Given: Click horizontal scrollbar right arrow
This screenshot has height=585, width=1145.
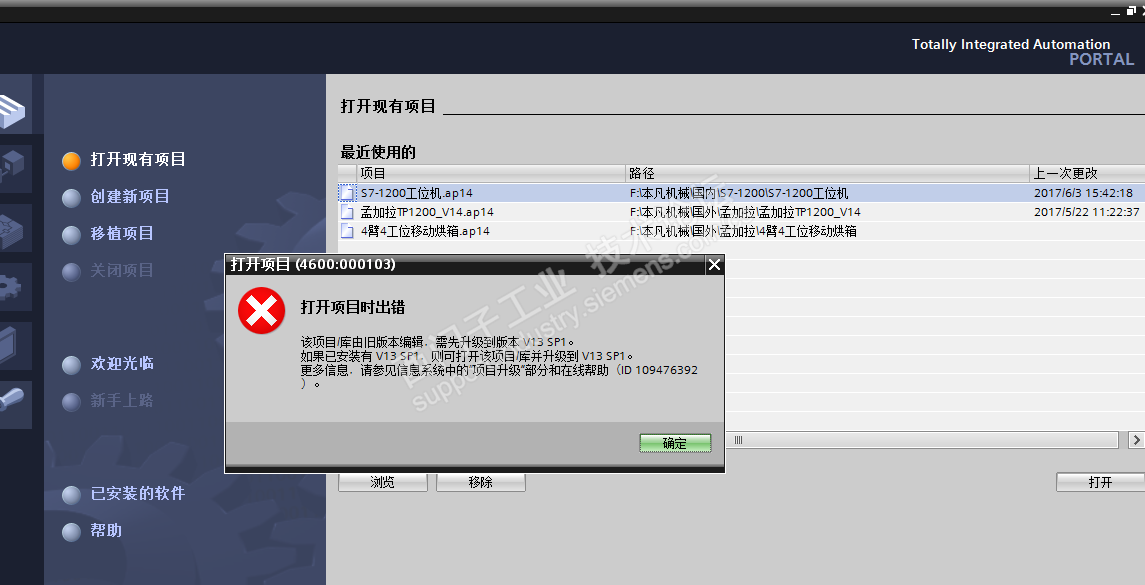Looking at the screenshot, I should pos(1136,440).
